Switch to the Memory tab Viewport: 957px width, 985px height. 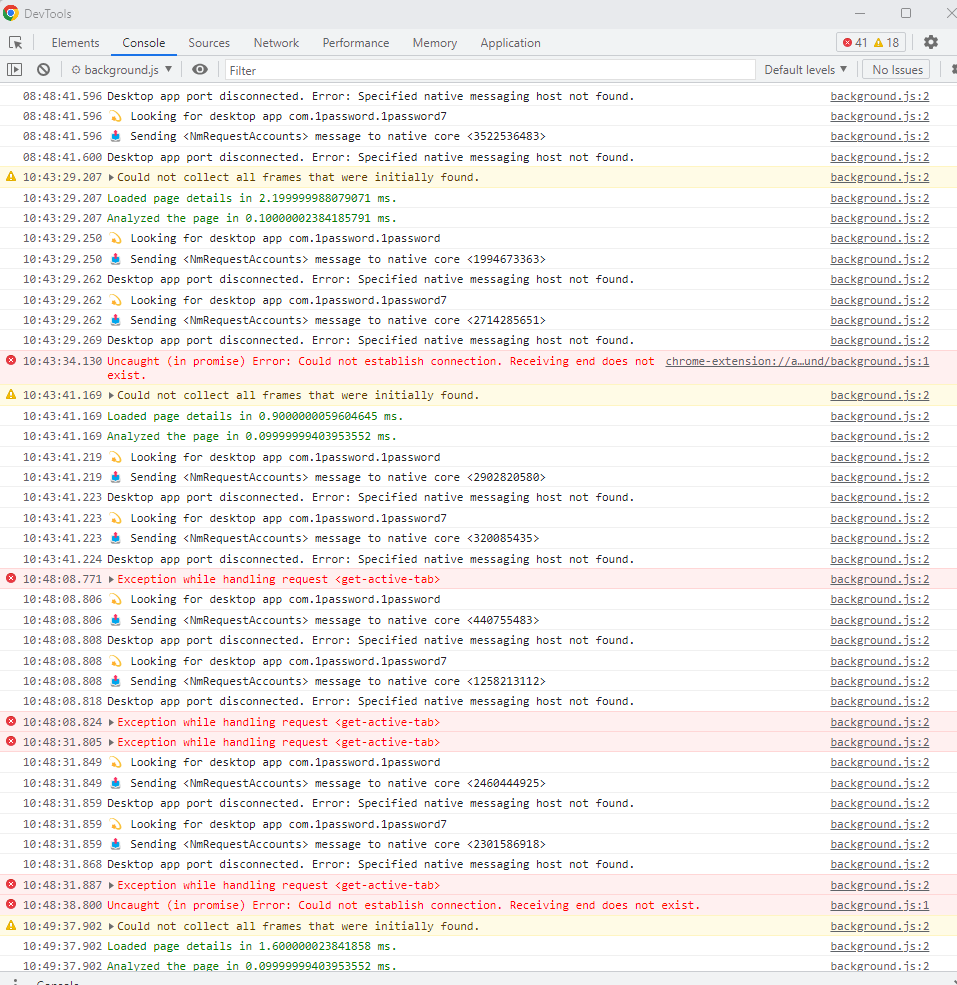click(435, 43)
